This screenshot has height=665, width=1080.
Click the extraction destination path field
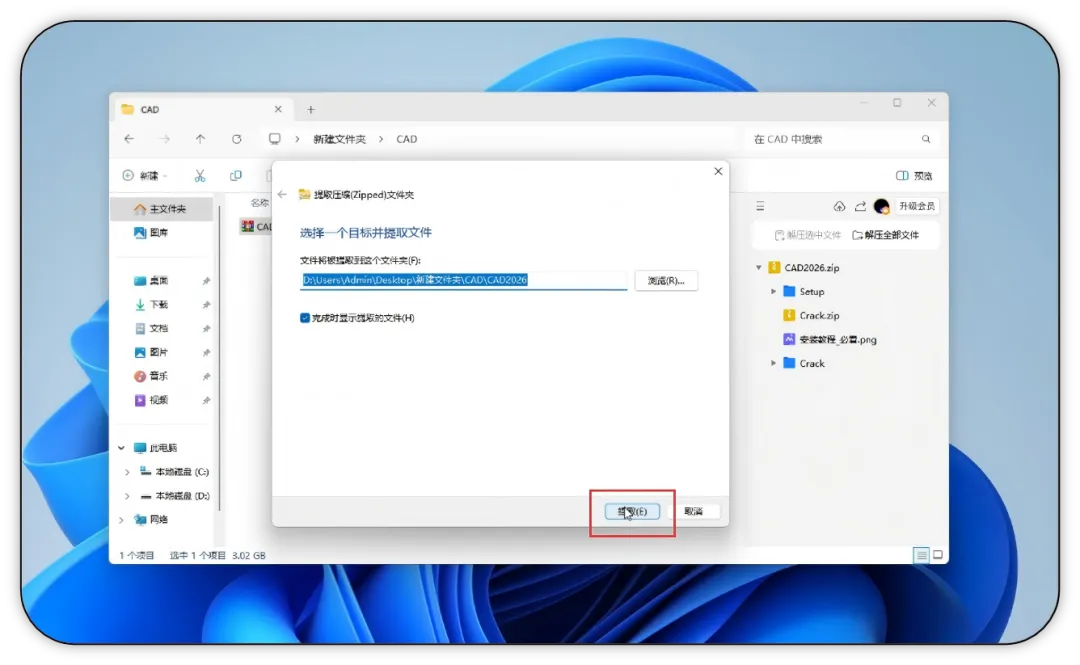[464, 280]
